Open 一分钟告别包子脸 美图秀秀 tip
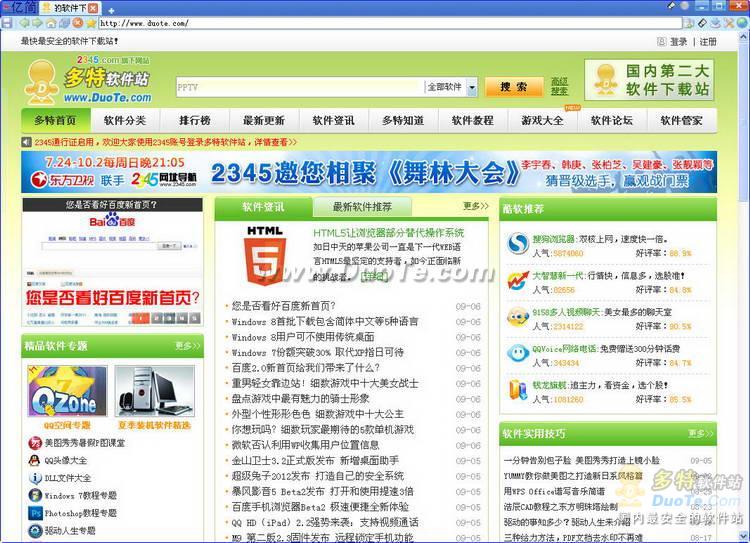The width and height of the screenshot is (750, 543). tap(581, 461)
